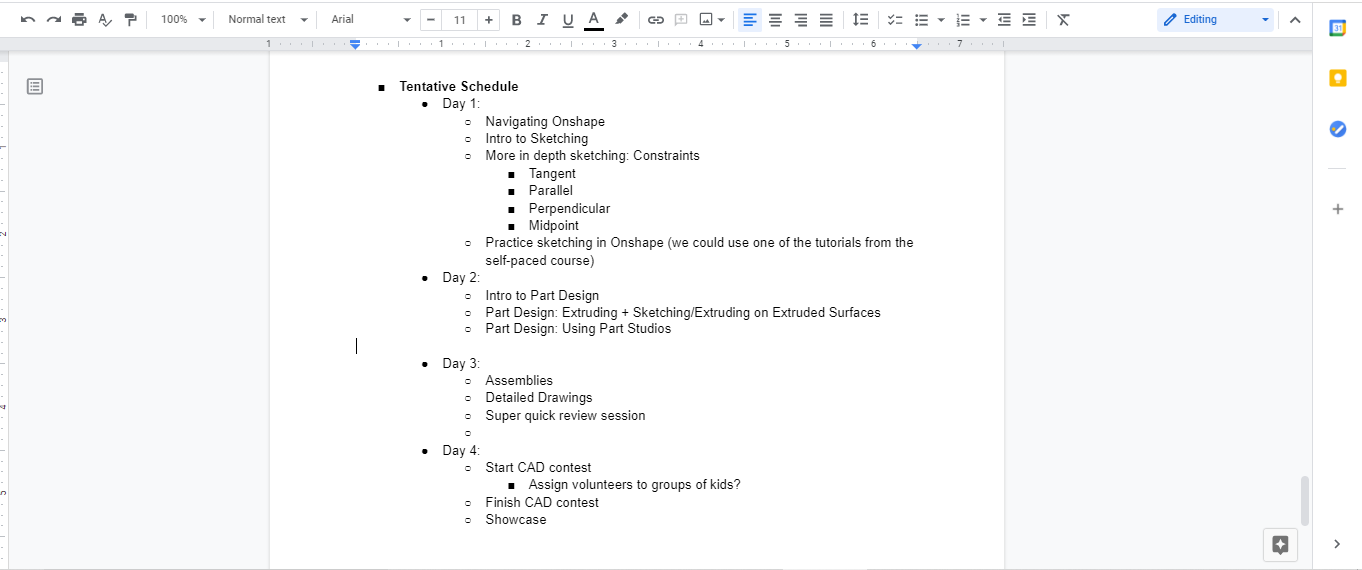The width and height of the screenshot is (1362, 570).
Task: Run spelling and grammar check
Action: (105, 19)
